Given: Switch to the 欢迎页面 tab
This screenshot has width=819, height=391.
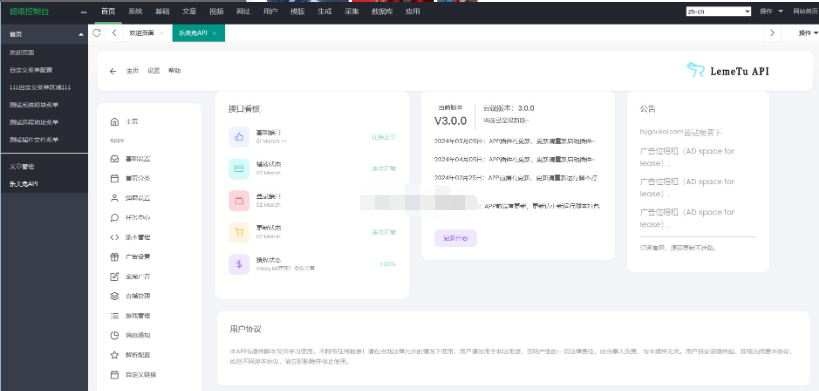Looking at the screenshot, I should click(x=142, y=33).
